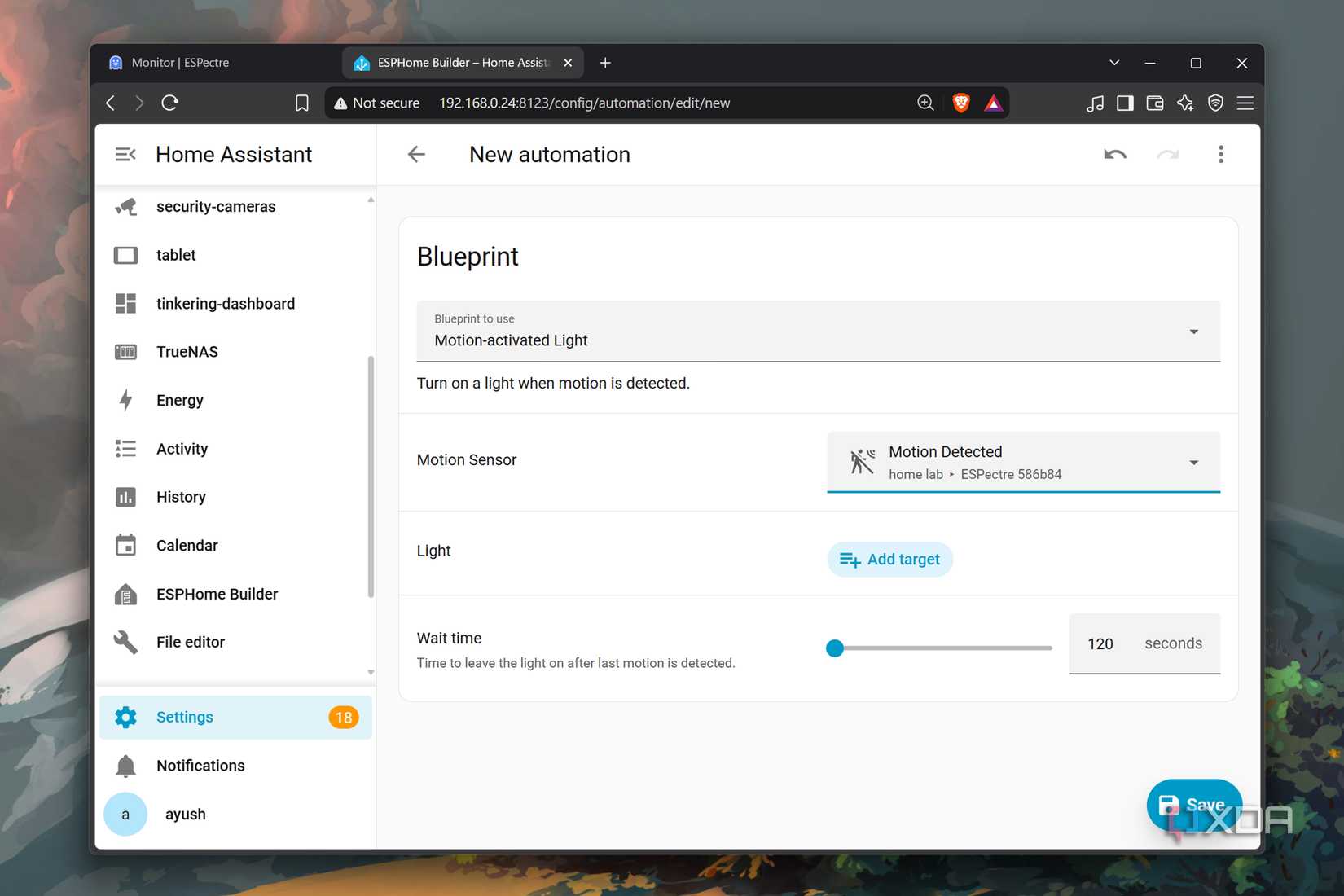Click the Activity list icon
The height and width of the screenshot is (896, 1344).
[125, 449]
